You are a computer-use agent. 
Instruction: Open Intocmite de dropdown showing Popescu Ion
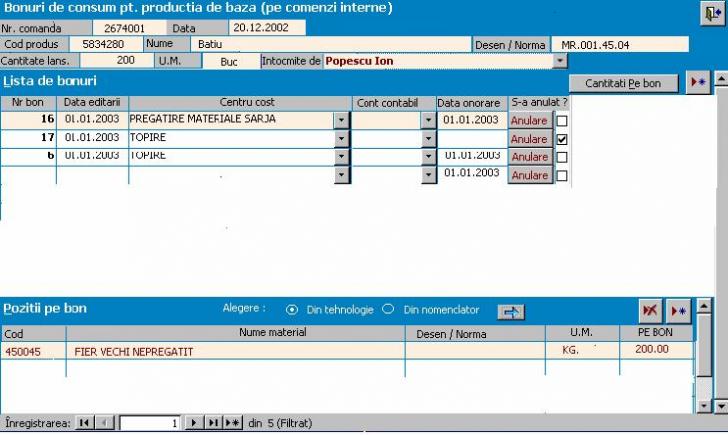(x=559, y=61)
